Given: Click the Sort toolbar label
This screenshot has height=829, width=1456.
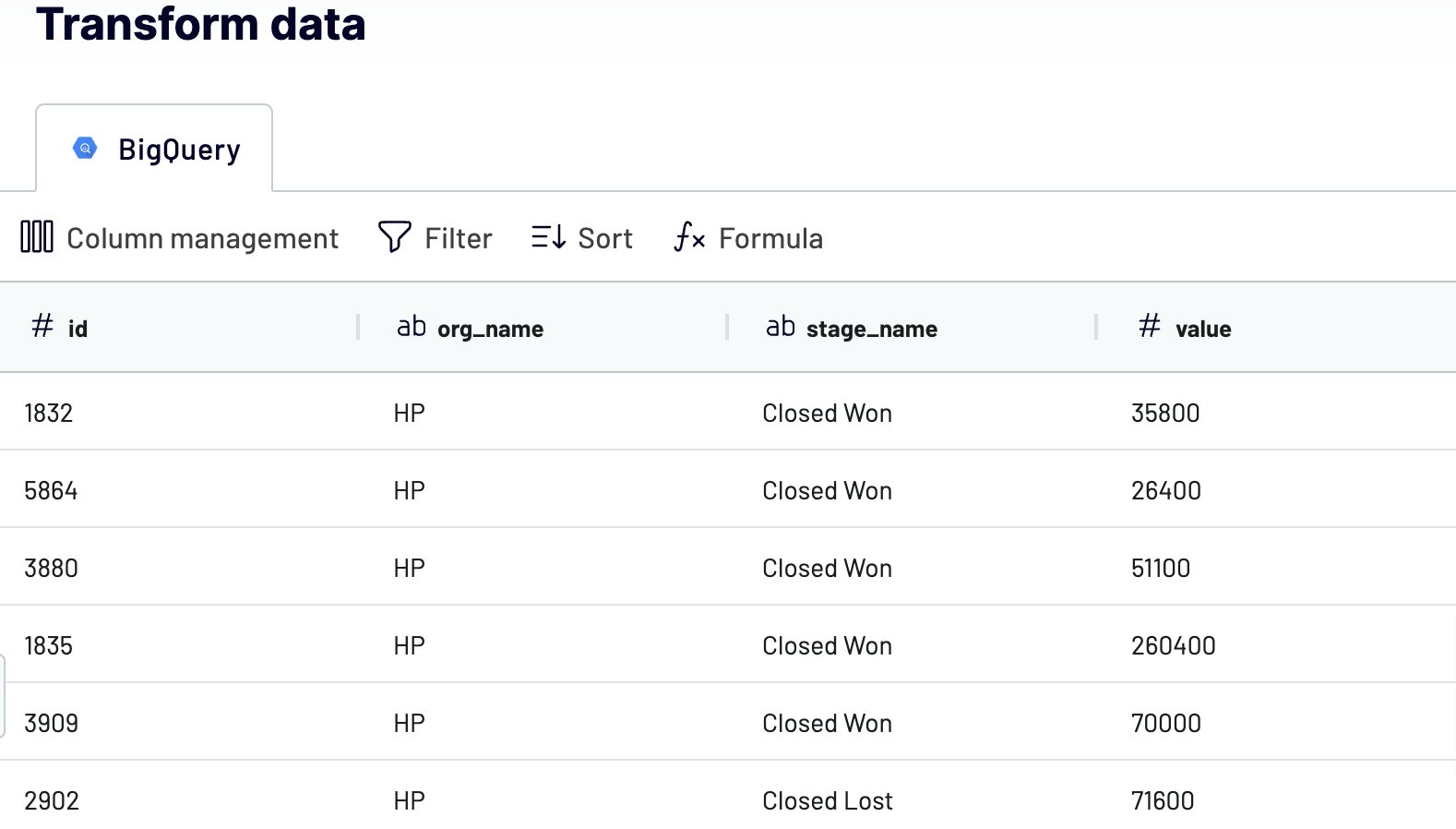Looking at the screenshot, I should pos(604,237).
